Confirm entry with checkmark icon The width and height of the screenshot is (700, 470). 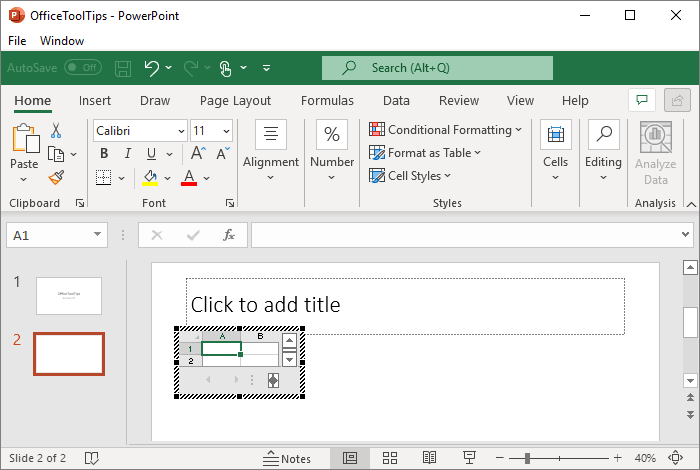pos(193,235)
